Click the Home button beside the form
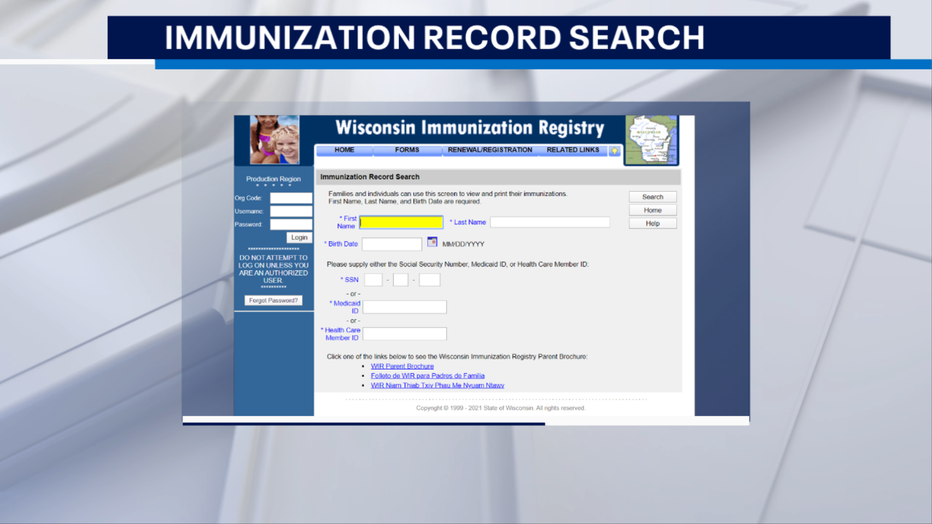Image resolution: width=932 pixels, height=524 pixels. pos(653,210)
